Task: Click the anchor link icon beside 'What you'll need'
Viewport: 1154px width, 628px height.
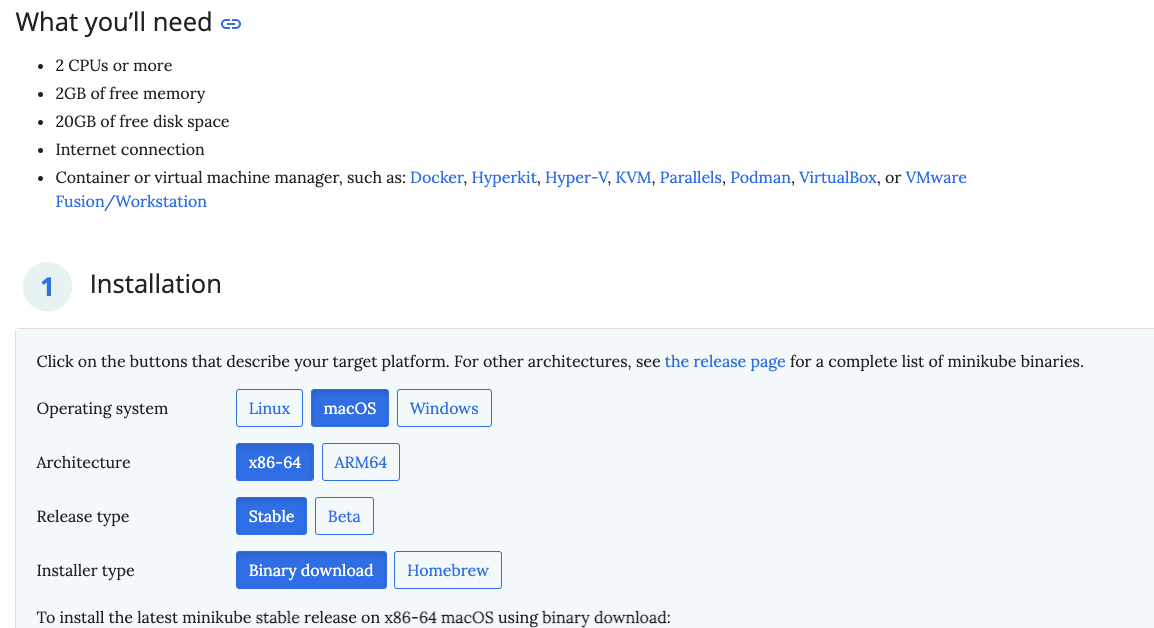Action: pyautogui.click(x=231, y=24)
